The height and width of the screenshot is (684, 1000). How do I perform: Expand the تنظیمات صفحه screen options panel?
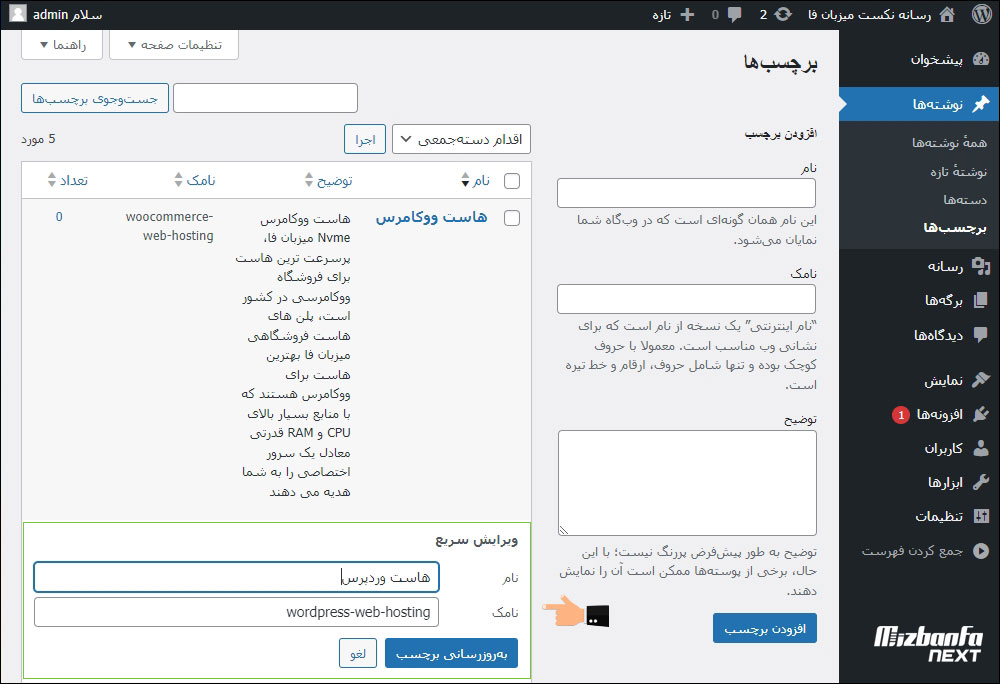[x=174, y=45]
